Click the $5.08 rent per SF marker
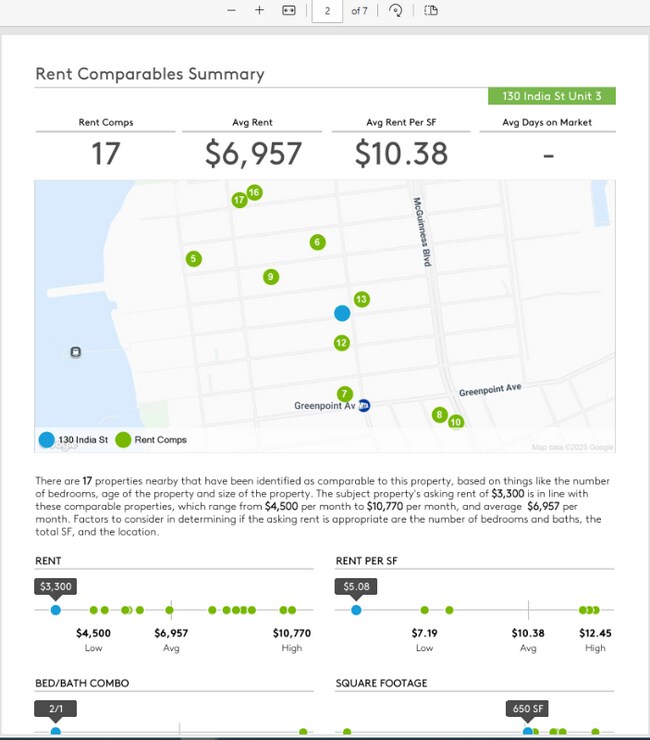 pos(356,609)
